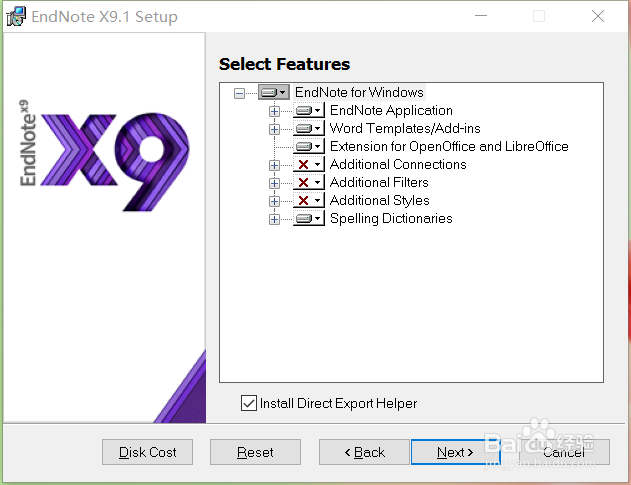This screenshot has width=631, height=485.
Task: Open red X dropdown for Additional Styles
Action: coord(309,200)
